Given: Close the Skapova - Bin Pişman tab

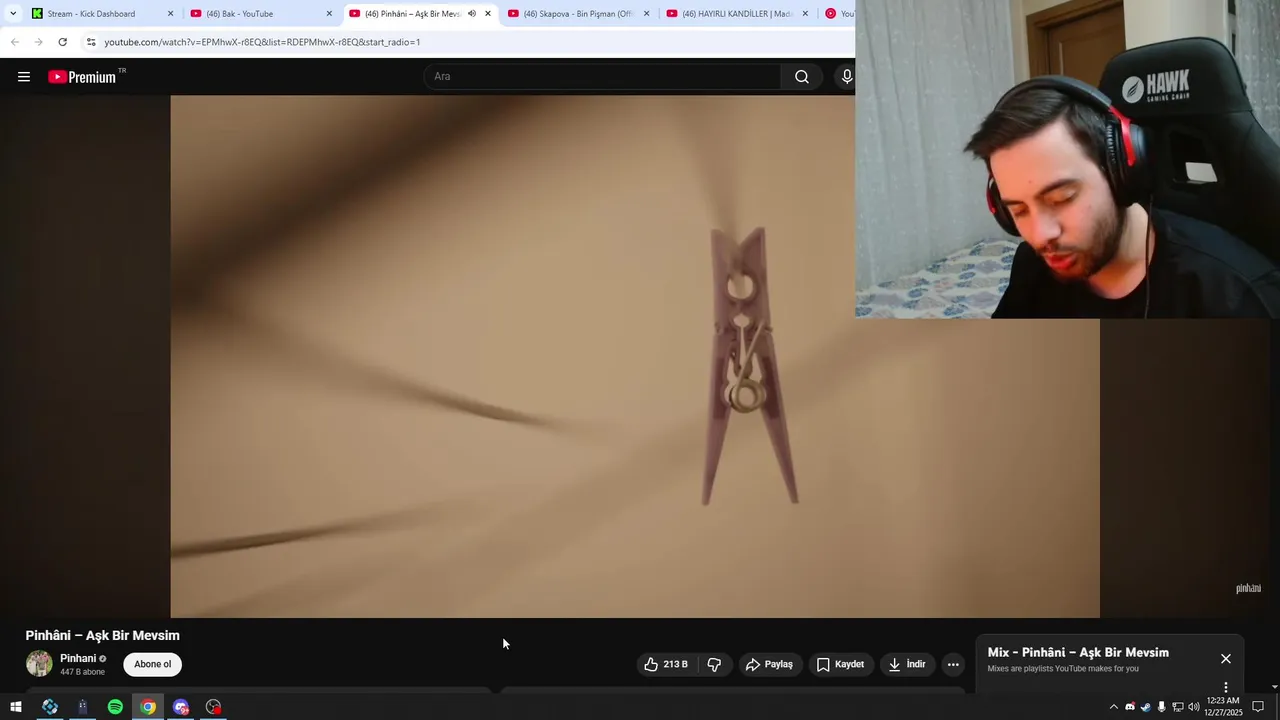Looking at the screenshot, I should (646, 14).
